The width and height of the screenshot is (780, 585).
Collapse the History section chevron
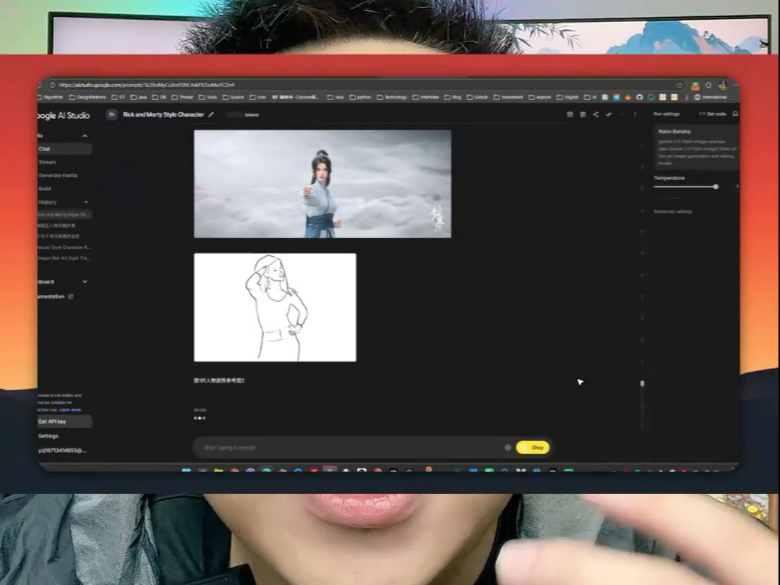click(86, 202)
